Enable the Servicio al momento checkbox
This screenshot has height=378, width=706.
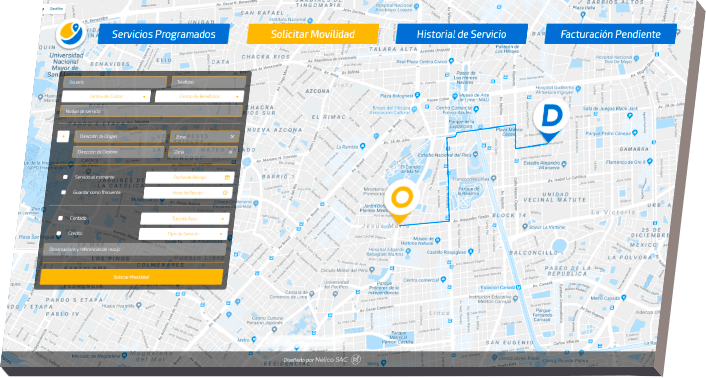[x=65, y=177]
